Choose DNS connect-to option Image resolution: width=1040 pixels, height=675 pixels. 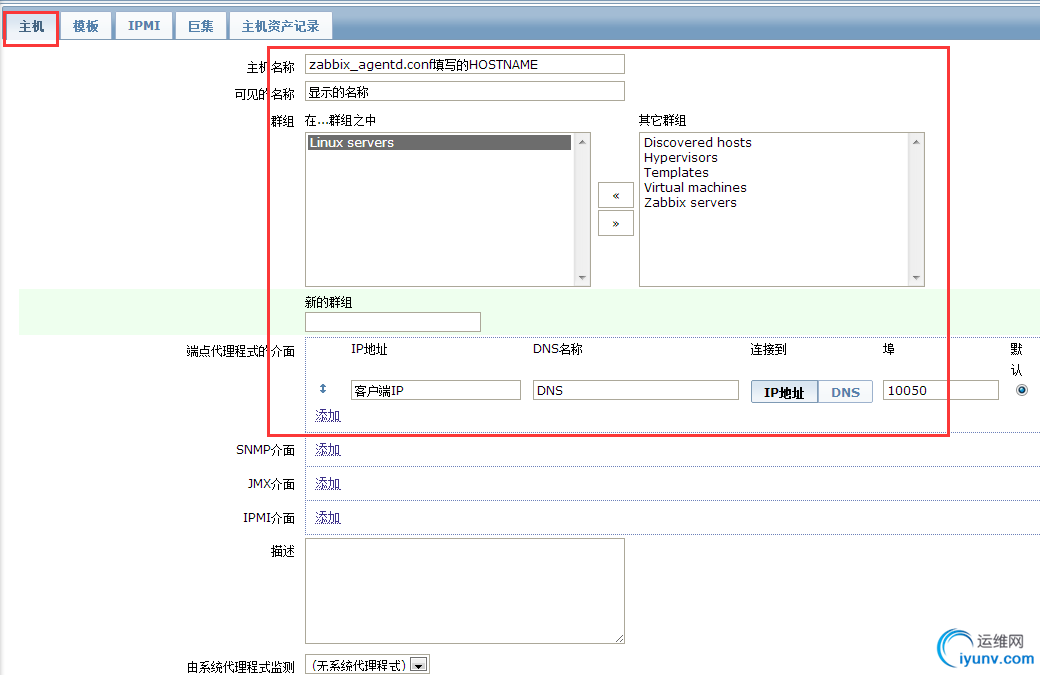[x=845, y=392]
